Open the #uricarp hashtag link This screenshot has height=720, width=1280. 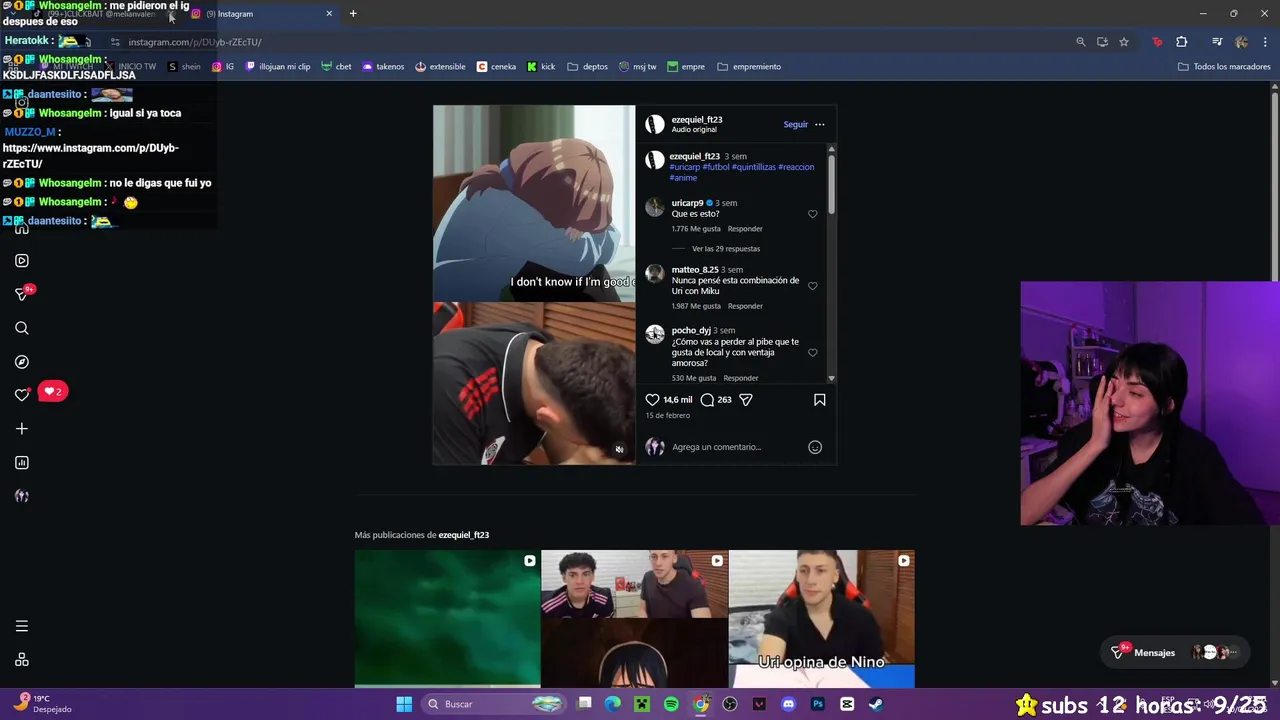coord(684,167)
